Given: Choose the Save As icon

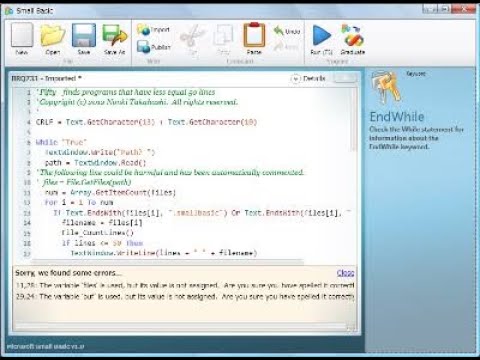Looking at the screenshot, I should [115, 39].
